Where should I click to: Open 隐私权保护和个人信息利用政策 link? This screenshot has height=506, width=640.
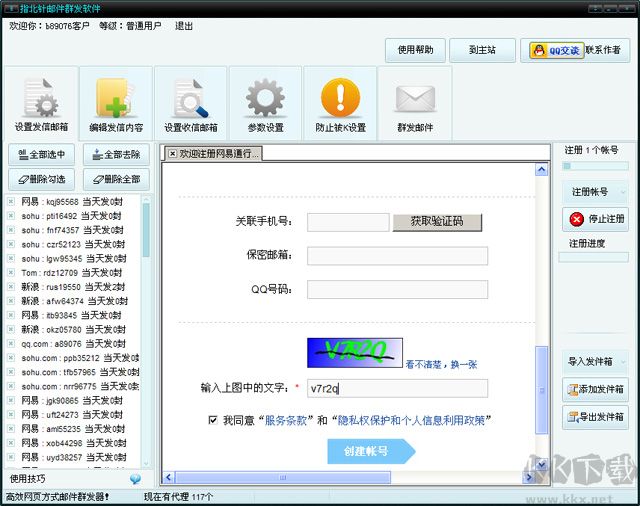411,420
